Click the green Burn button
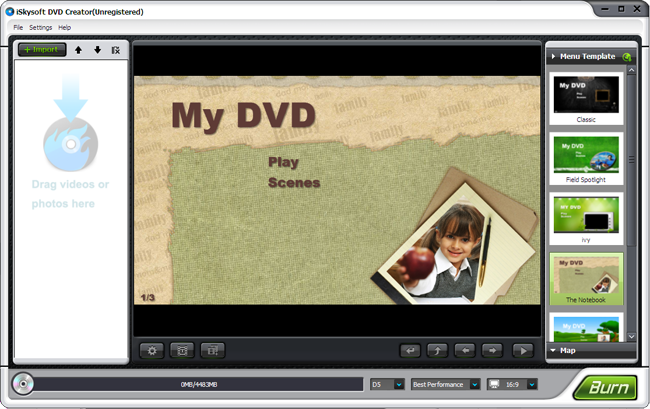650x409 pixels. click(x=605, y=386)
